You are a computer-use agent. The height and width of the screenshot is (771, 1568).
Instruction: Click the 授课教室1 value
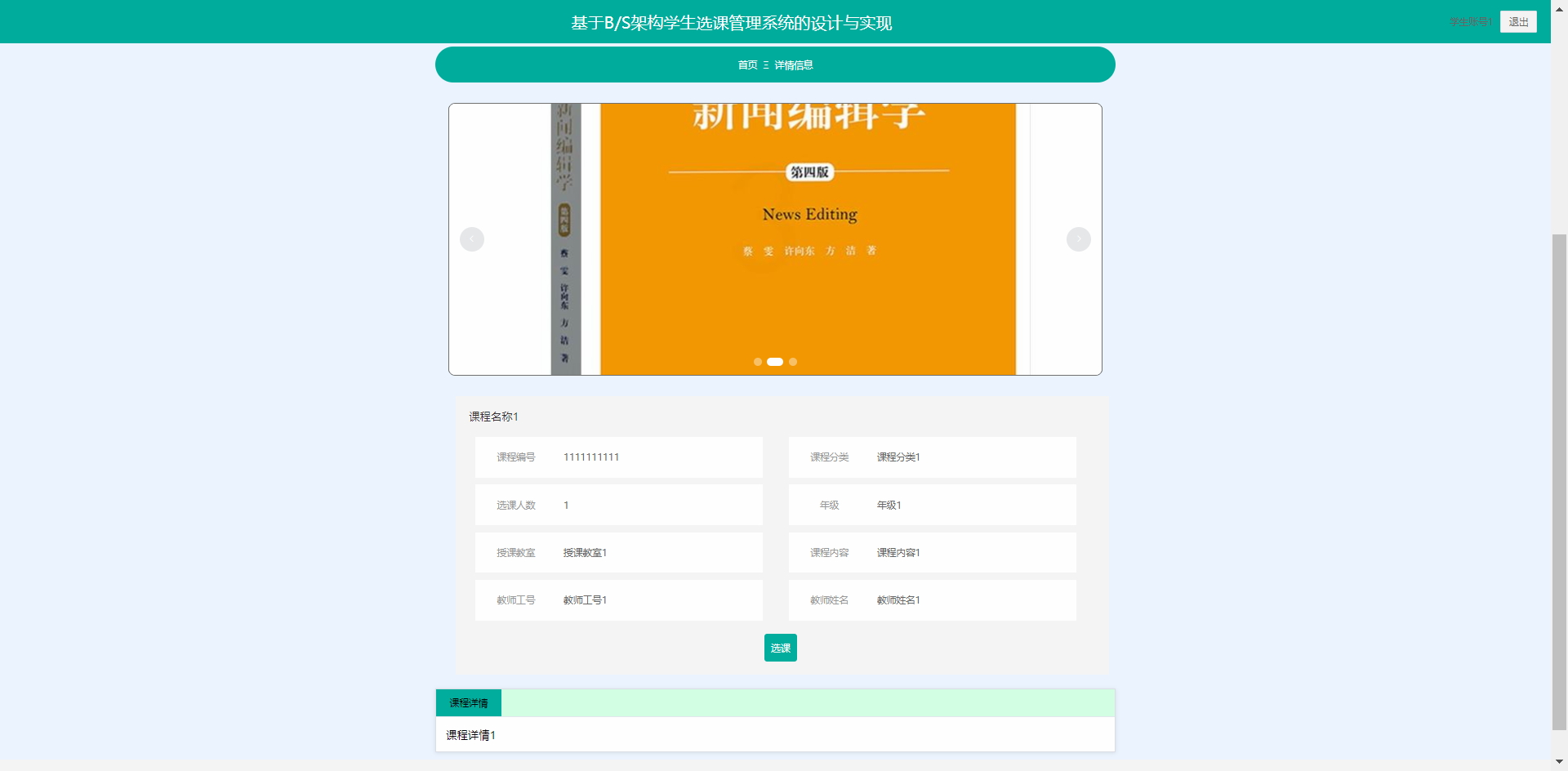tap(585, 553)
